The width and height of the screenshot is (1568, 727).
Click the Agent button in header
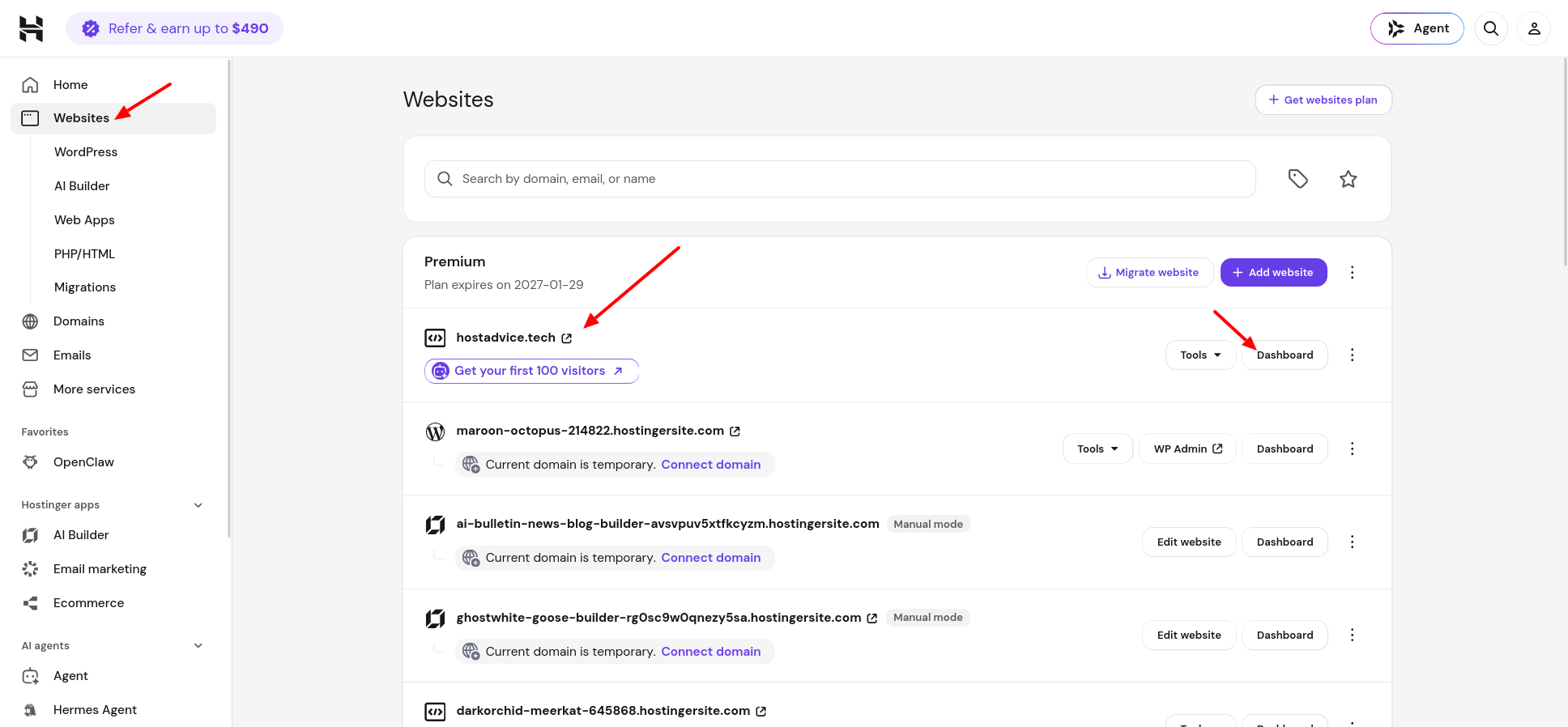tap(1417, 28)
